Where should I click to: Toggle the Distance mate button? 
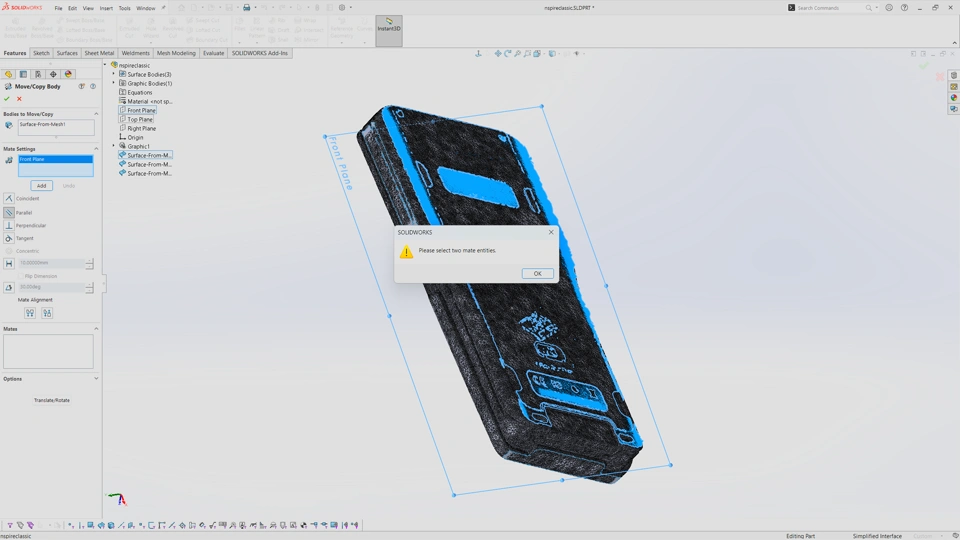coord(9,264)
